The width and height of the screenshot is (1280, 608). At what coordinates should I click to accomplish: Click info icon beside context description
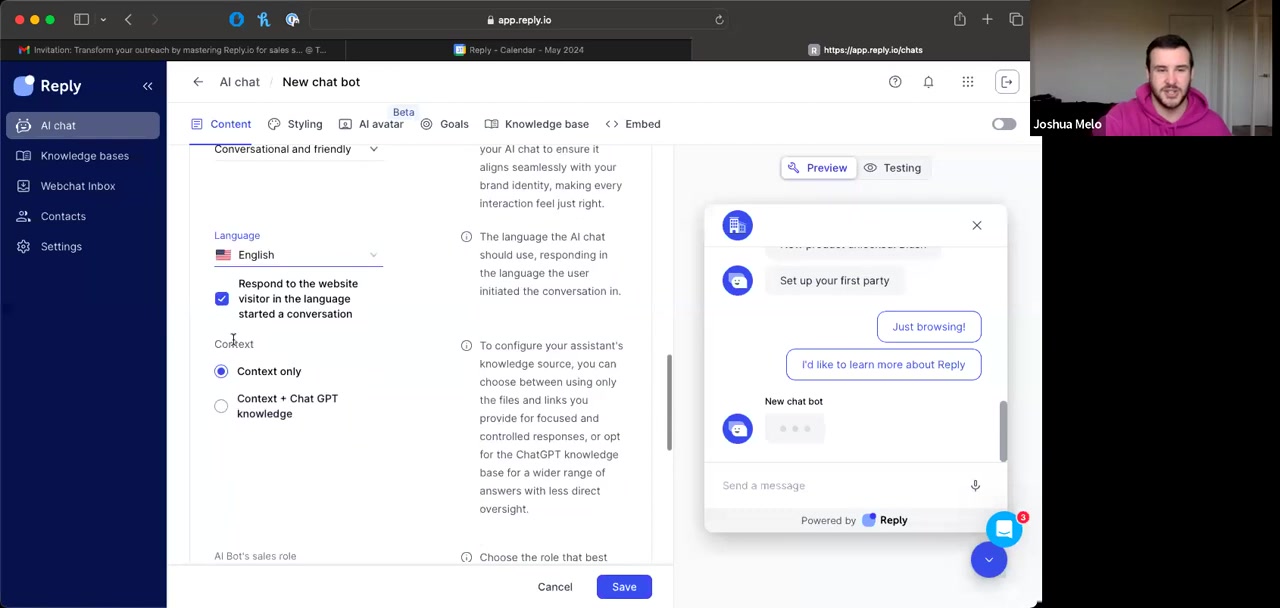[466, 346]
